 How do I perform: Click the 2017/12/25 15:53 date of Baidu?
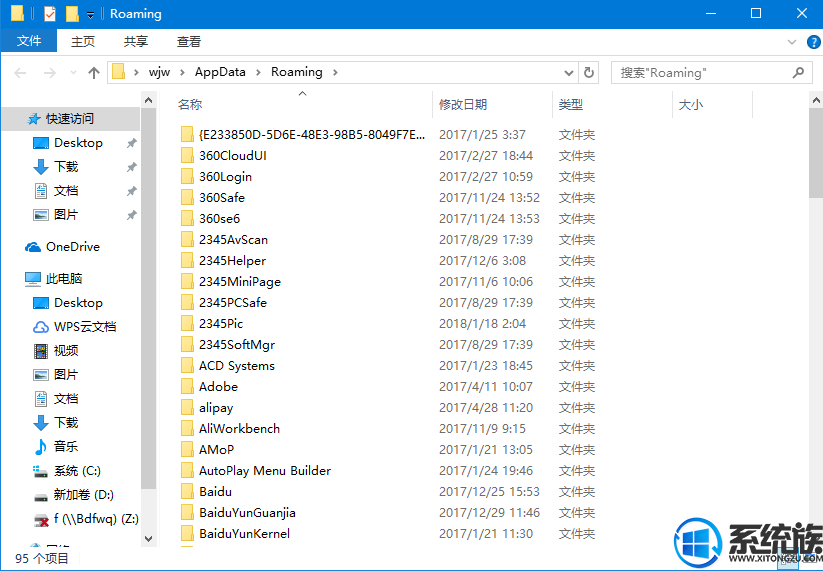pyautogui.click(x=489, y=492)
